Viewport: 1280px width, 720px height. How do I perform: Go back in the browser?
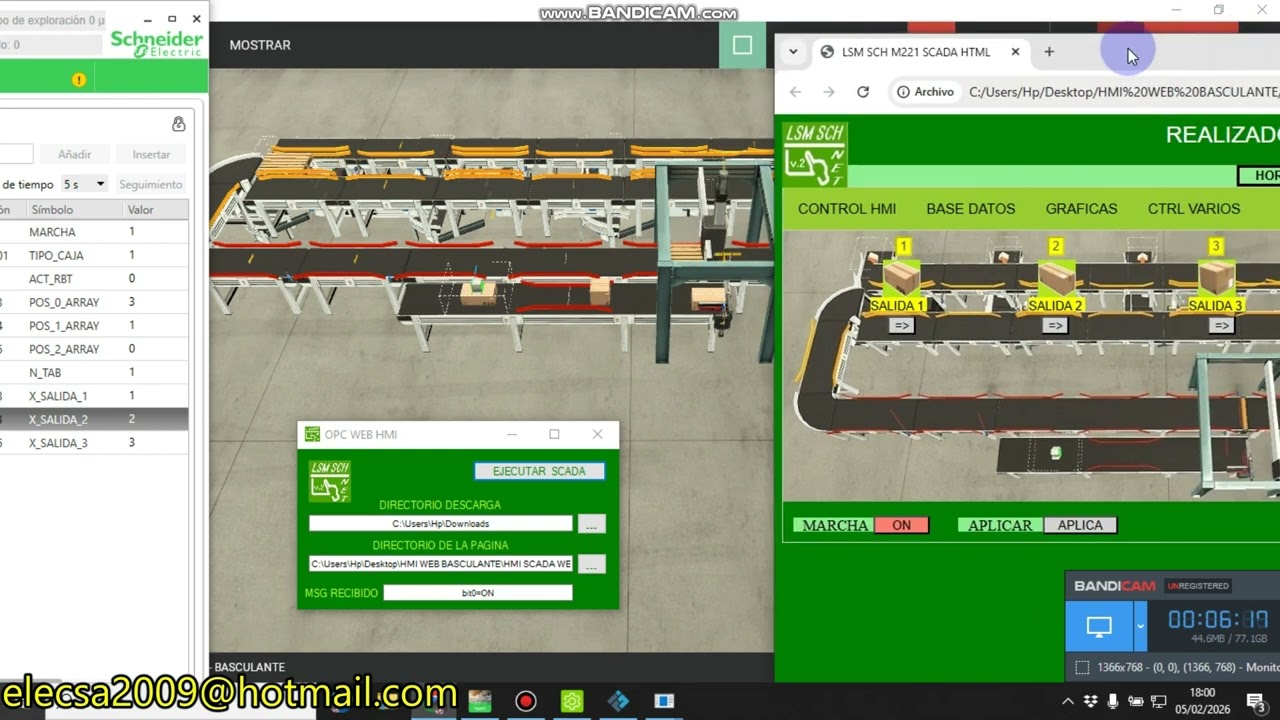point(795,92)
